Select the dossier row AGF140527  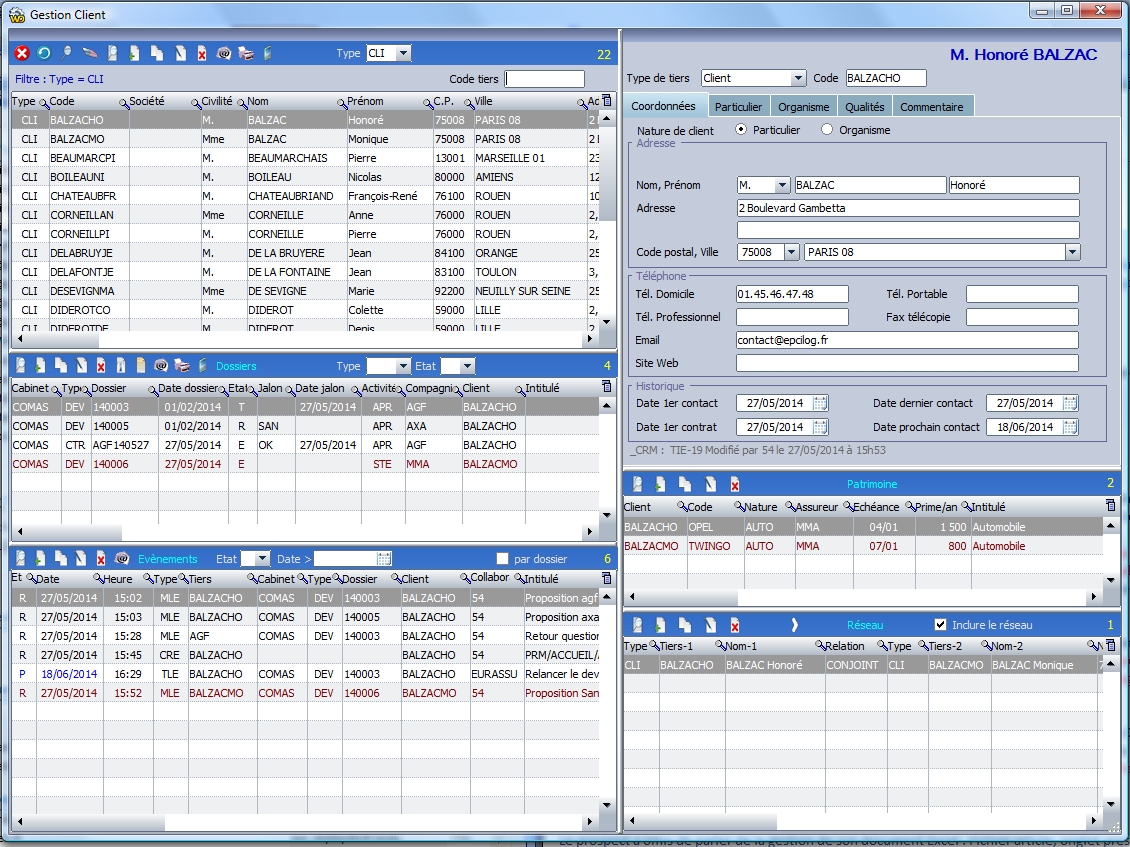point(305,445)
